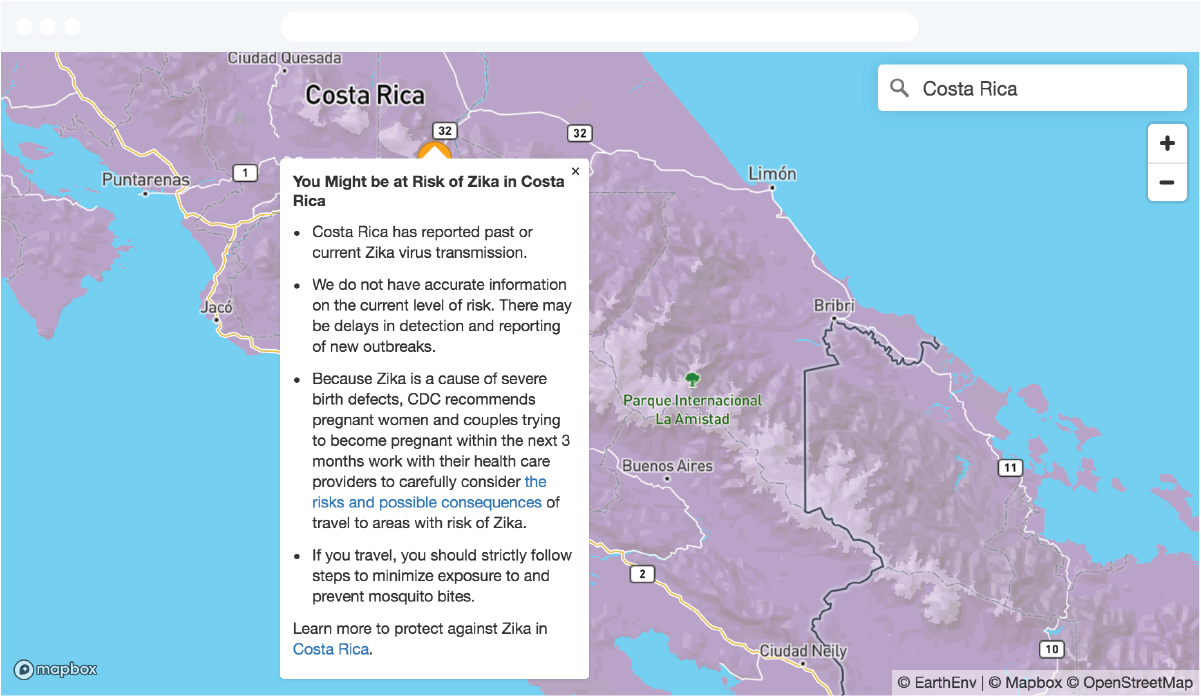Click Parque Internacional La Amistad tree icon
1201x696 pixels.
pos(691,380)
